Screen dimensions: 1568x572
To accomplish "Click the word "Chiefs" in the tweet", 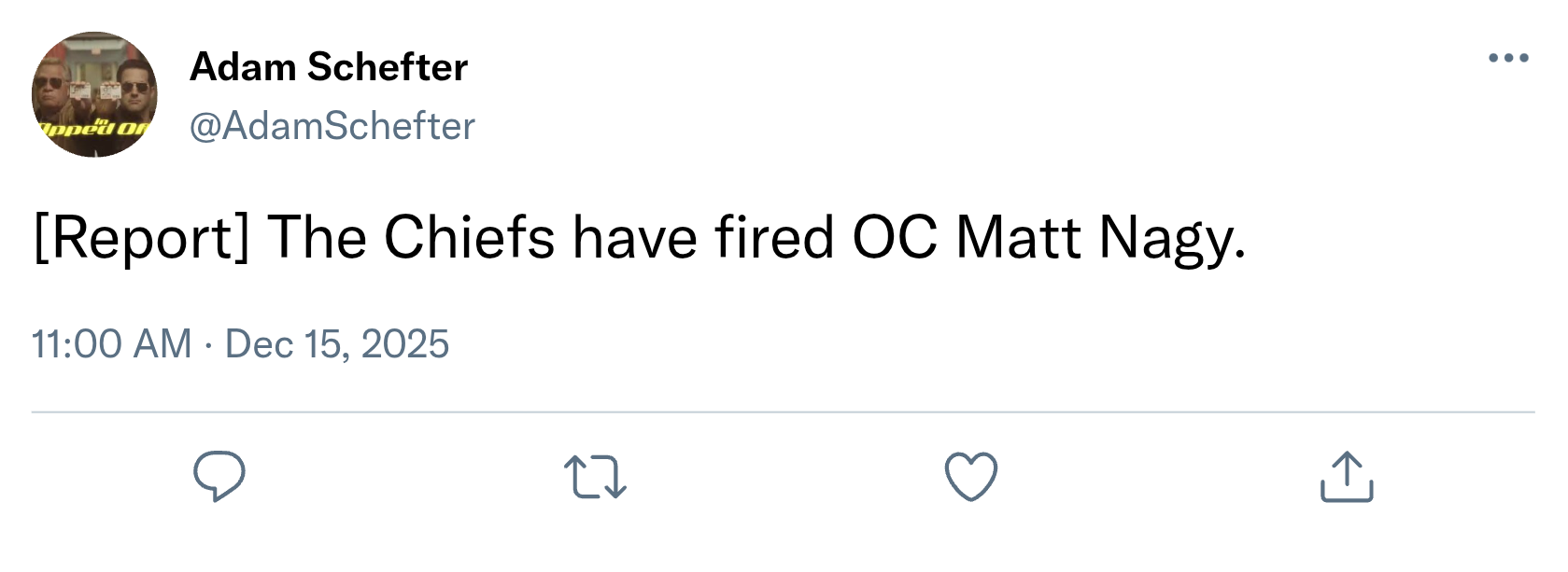I will coord(469,238).
